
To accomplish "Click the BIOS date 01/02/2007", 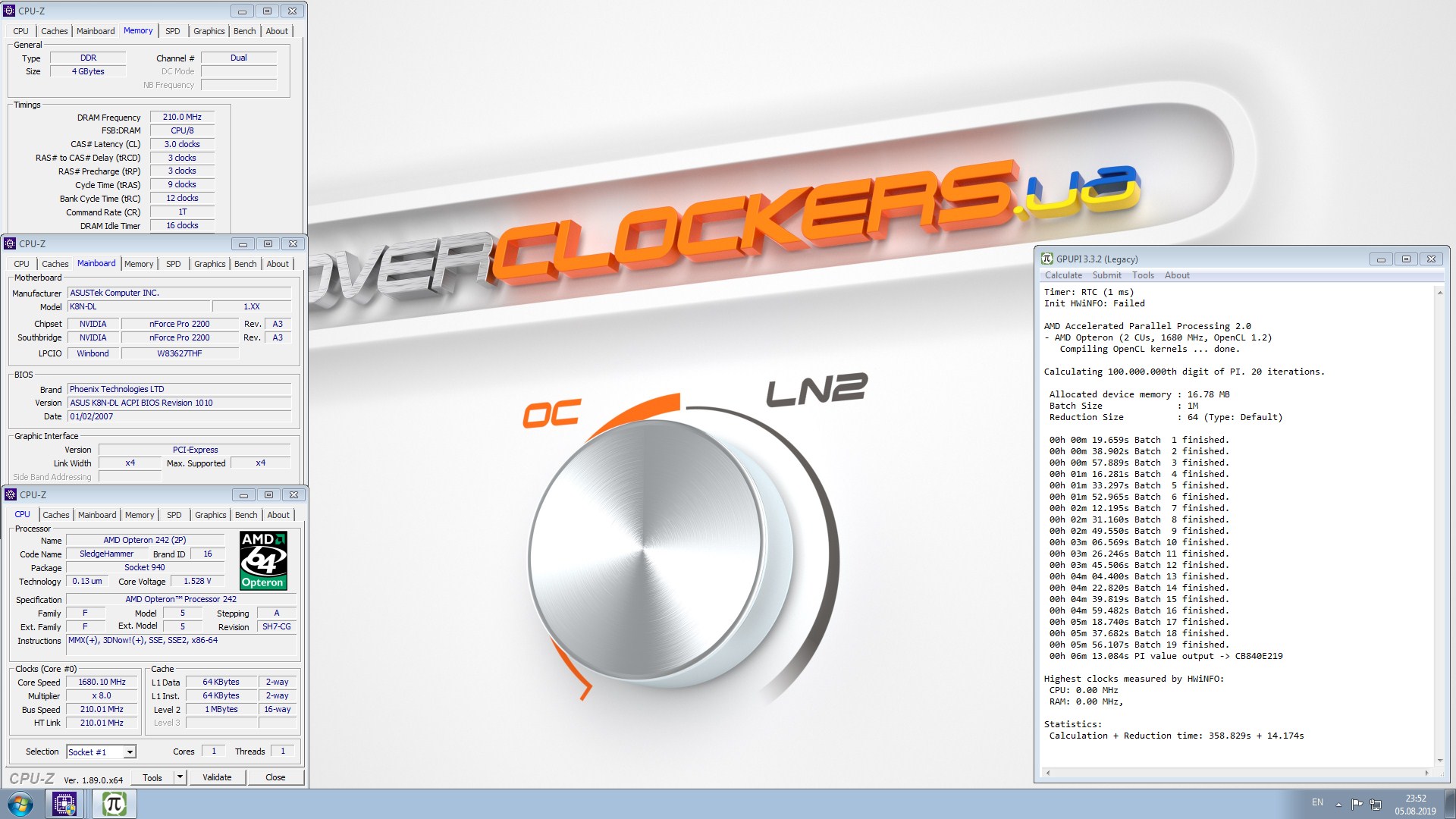I will 179,416.
